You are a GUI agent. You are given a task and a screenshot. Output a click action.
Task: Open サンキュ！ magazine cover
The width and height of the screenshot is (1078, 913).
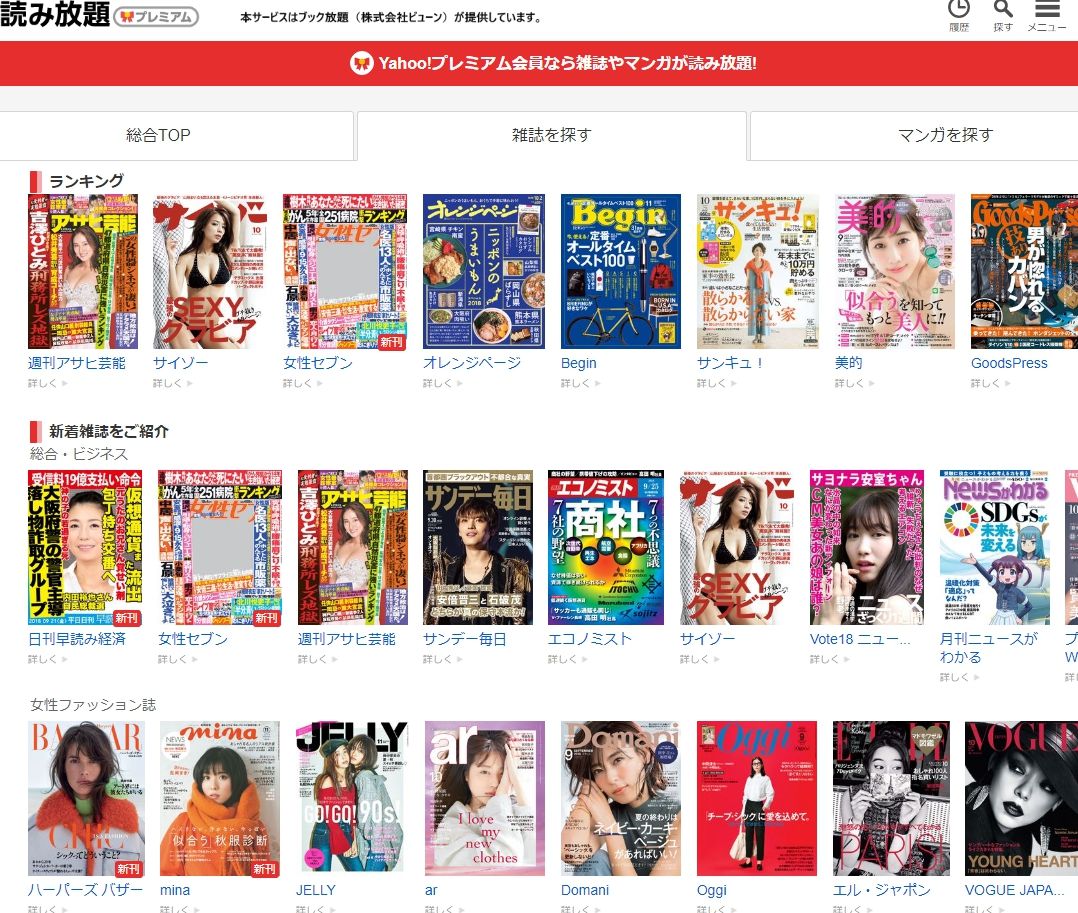click(x=758, y=272)
